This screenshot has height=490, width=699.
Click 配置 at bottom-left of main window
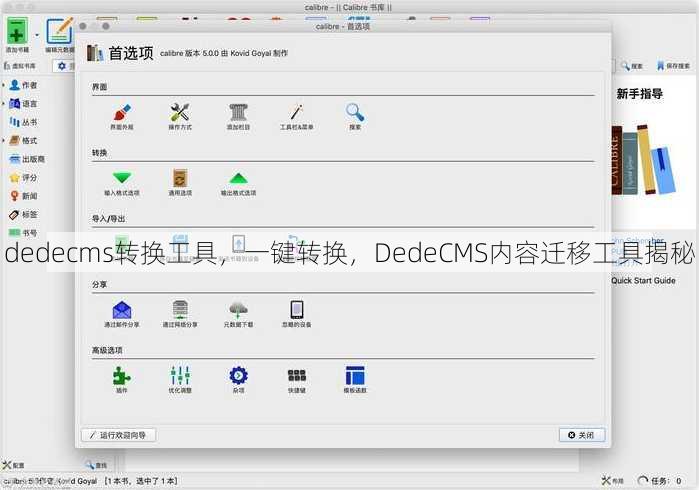[13, 465]
